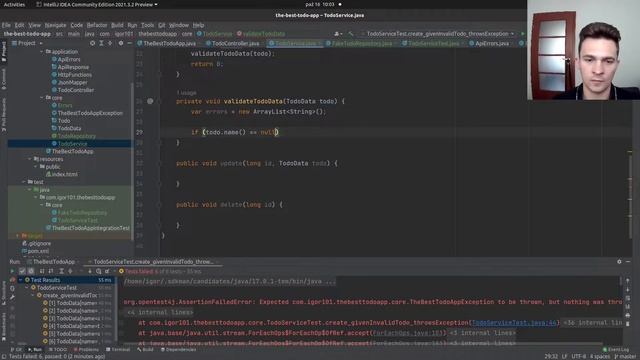Click UTF-8 encoding in status bar
Screen dimensions: 640x360
tap(579, 357)
